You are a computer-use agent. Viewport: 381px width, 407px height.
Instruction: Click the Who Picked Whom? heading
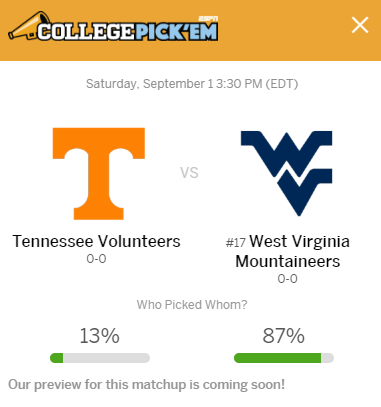(192, 305)
